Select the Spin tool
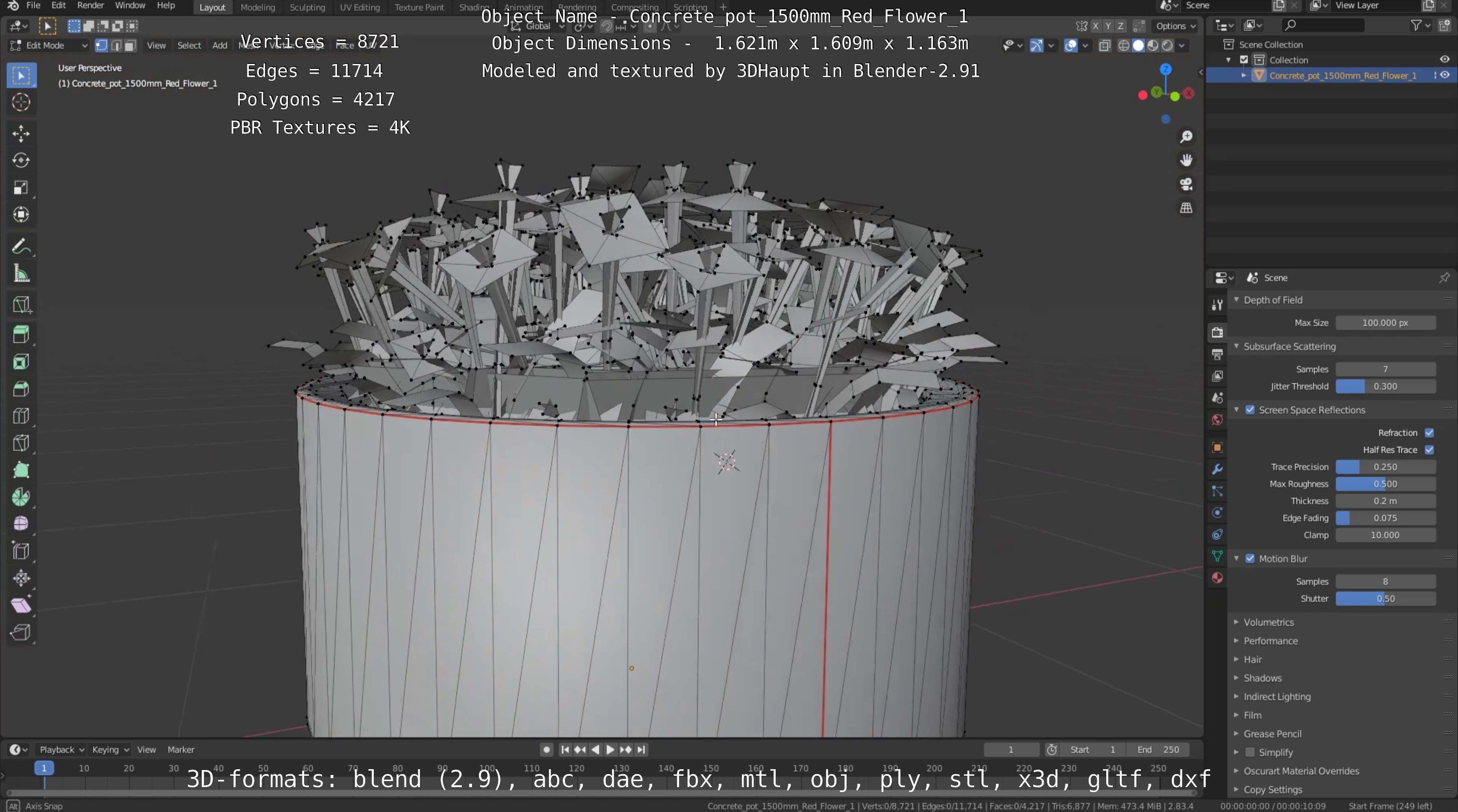The image size is (1458, 812). tap(22, 497)
